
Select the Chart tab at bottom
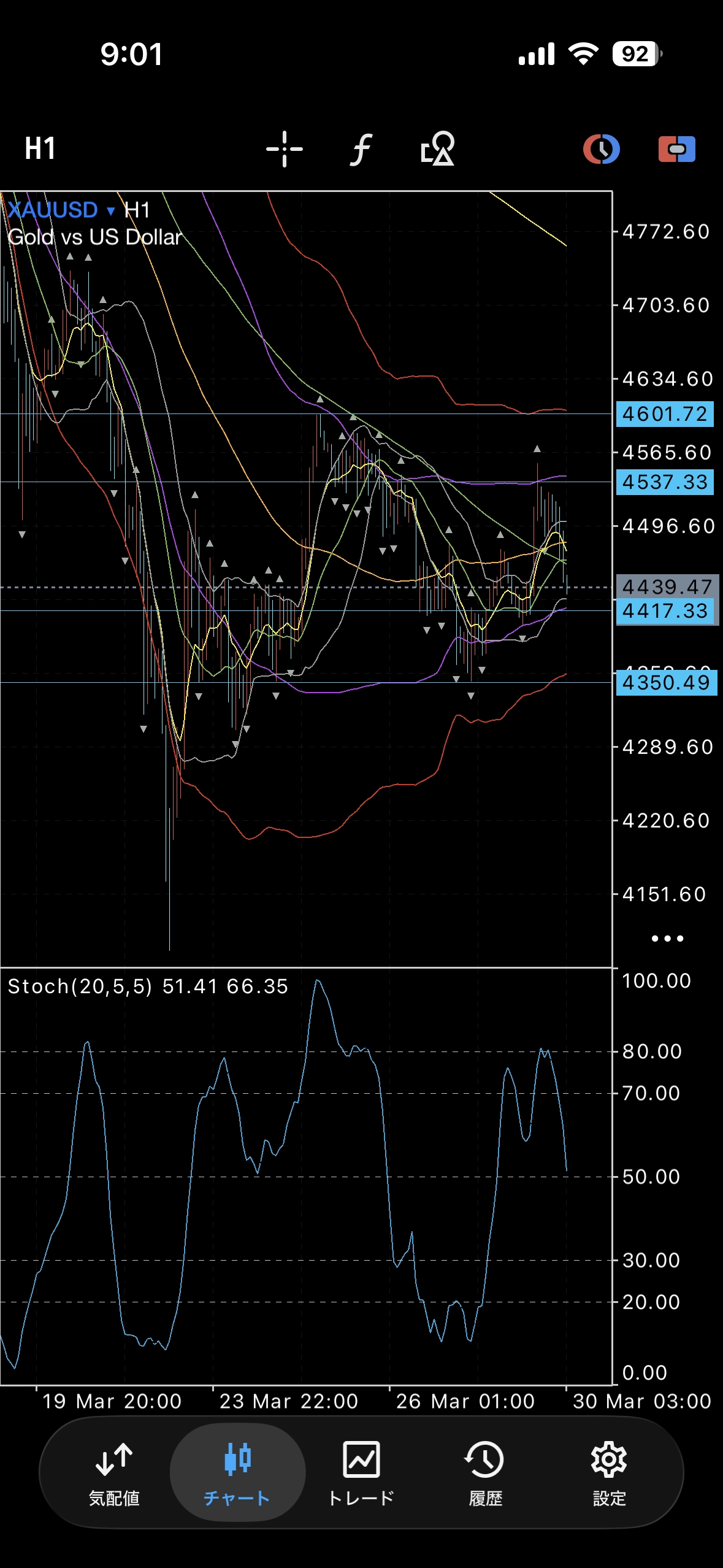point(237,1472)
